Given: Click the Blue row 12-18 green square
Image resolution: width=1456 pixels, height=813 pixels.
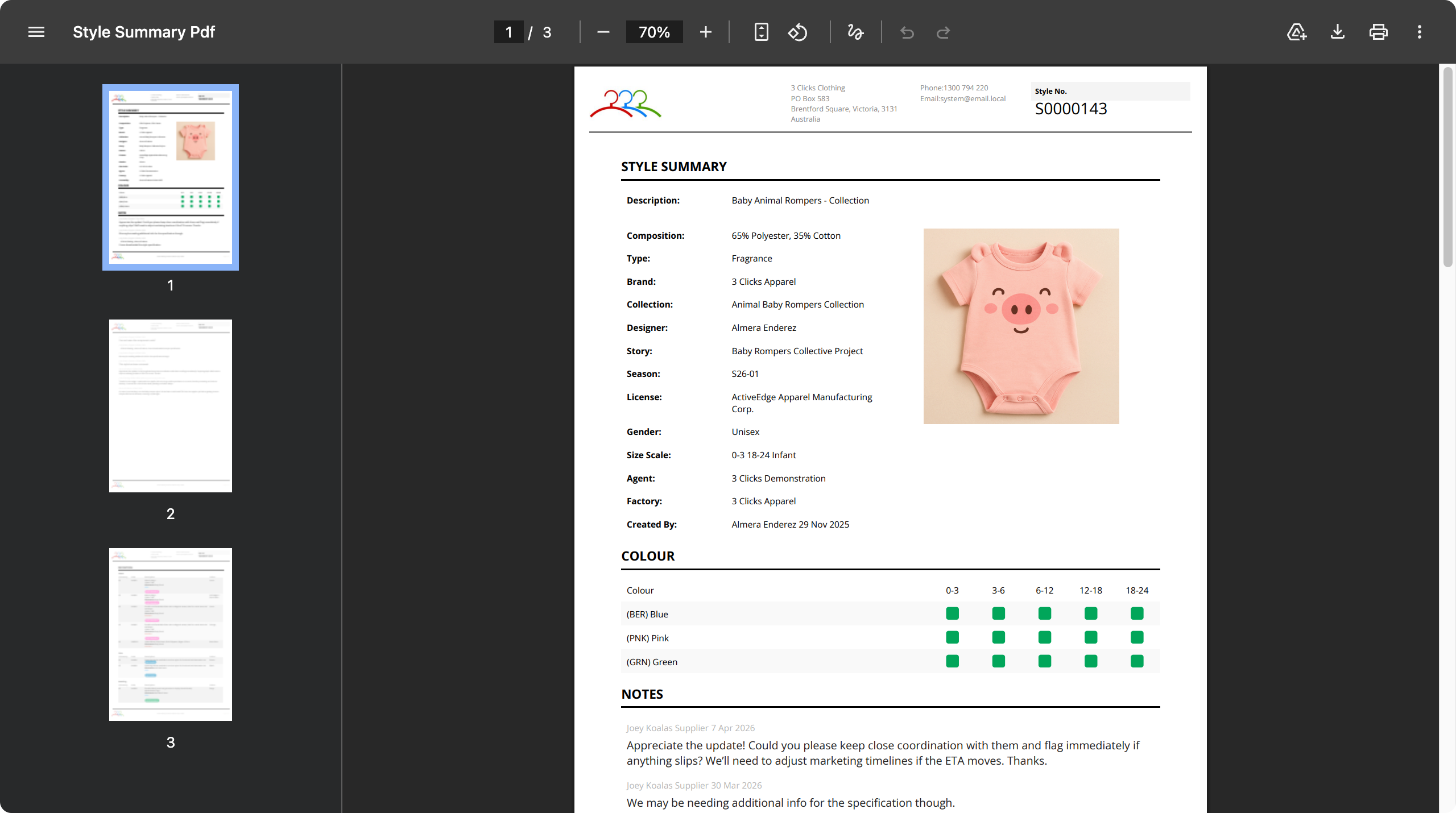Looking at the screenshot, I should [1091, 613].
